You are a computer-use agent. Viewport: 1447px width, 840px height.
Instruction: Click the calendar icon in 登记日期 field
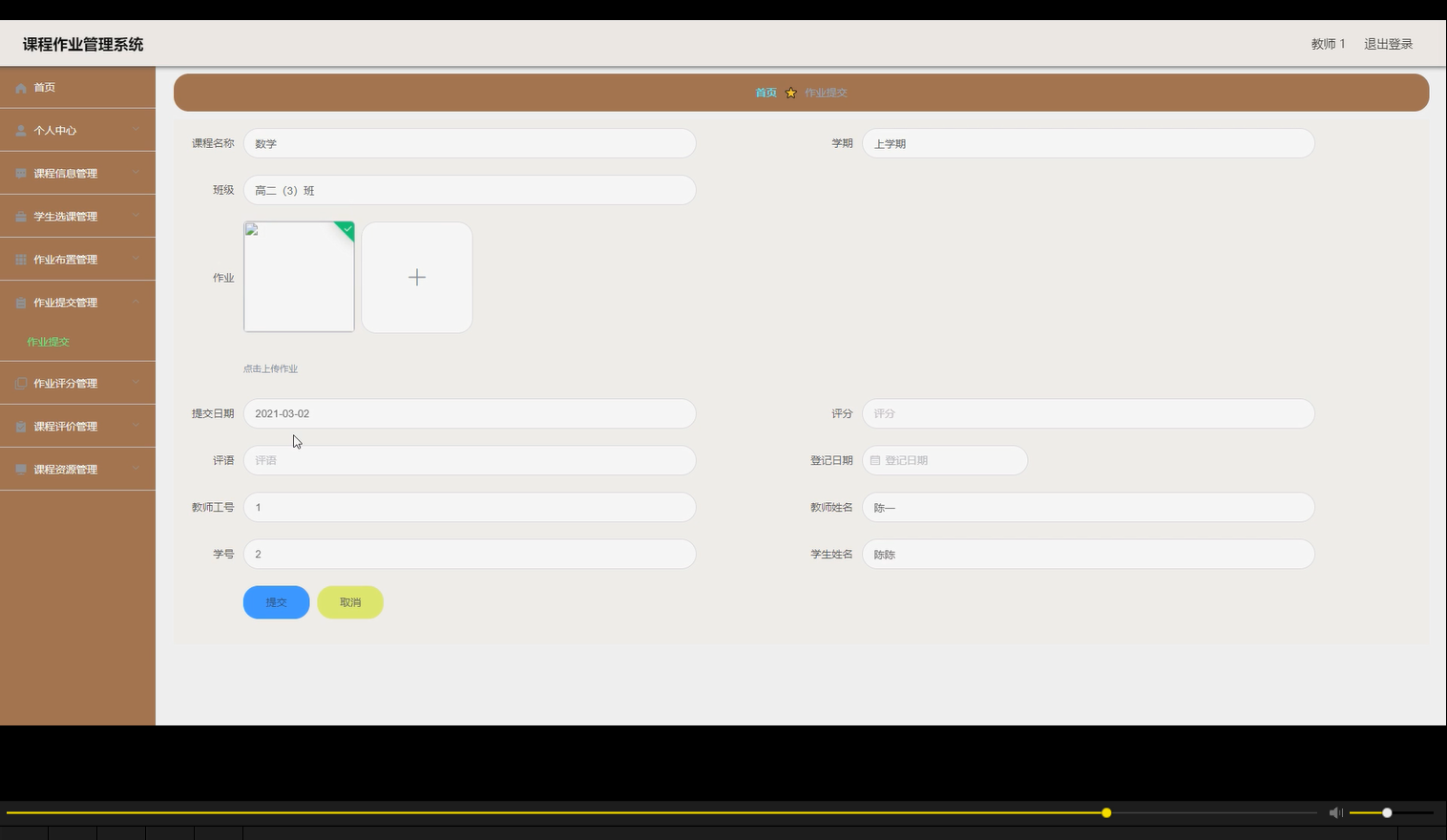(875, 460)
